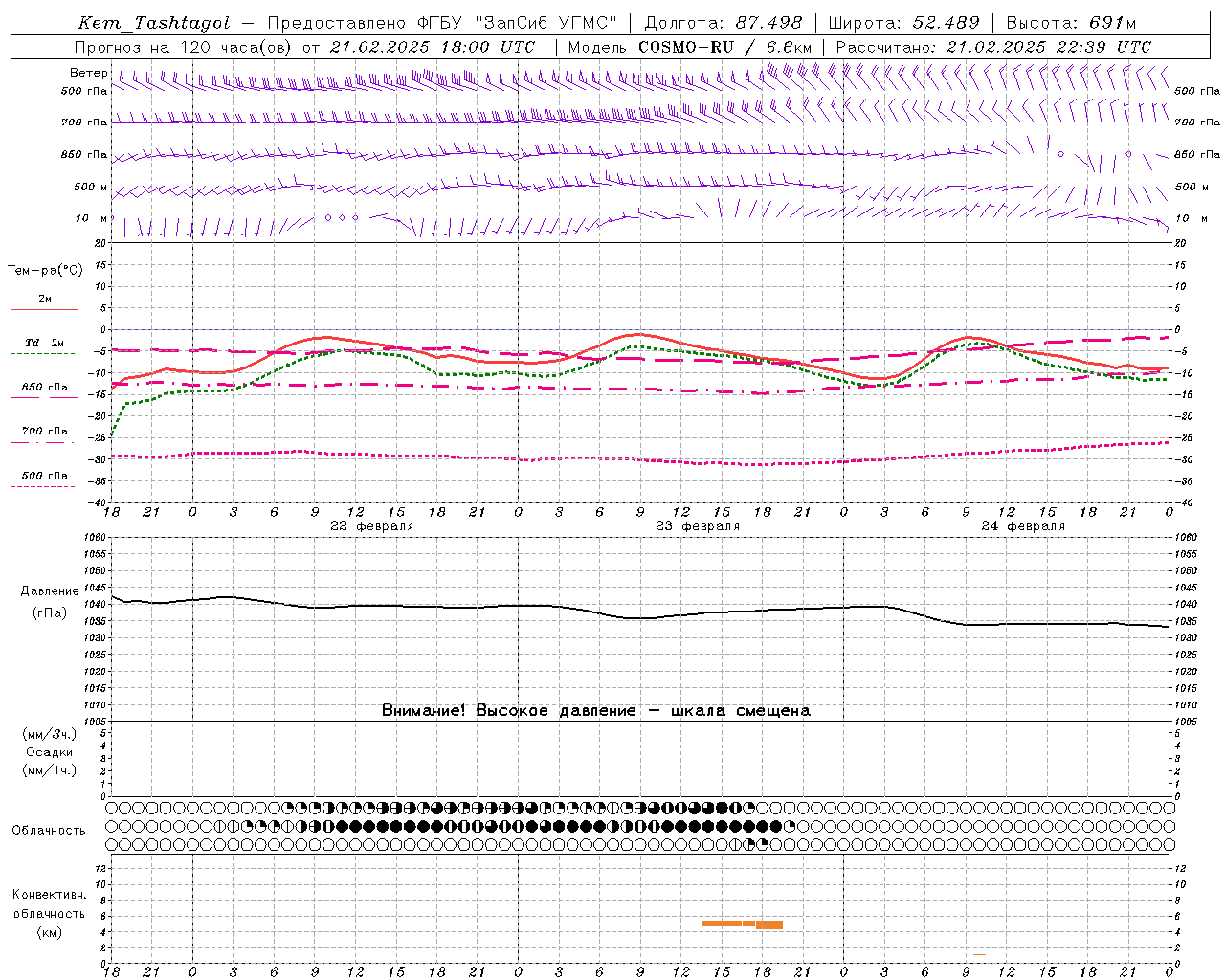Click the orange convective cloud bar
The image size is (1225, 980).
coord(742,924)
